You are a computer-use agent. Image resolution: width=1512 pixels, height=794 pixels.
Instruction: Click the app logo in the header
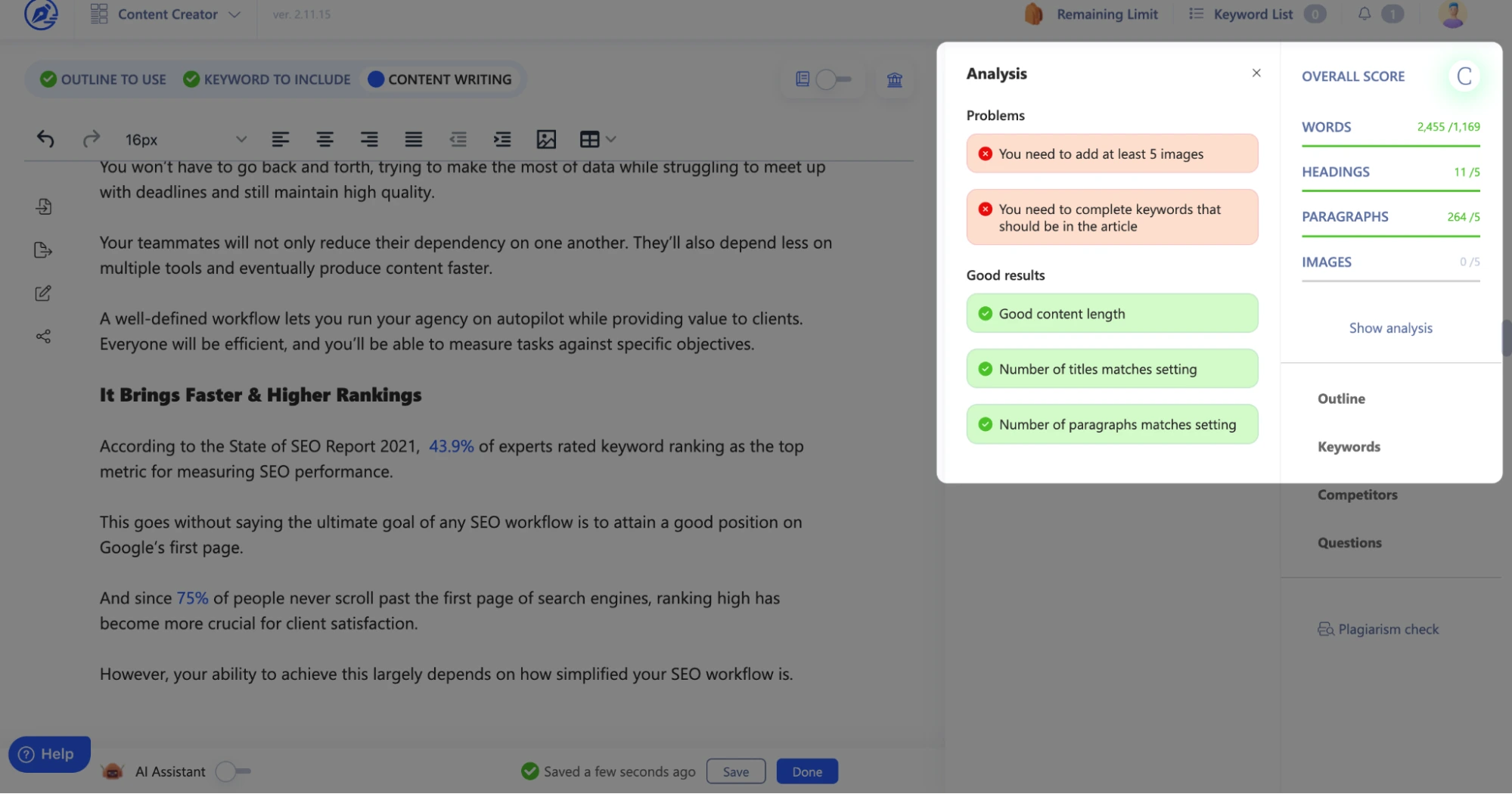click(41, 14)
